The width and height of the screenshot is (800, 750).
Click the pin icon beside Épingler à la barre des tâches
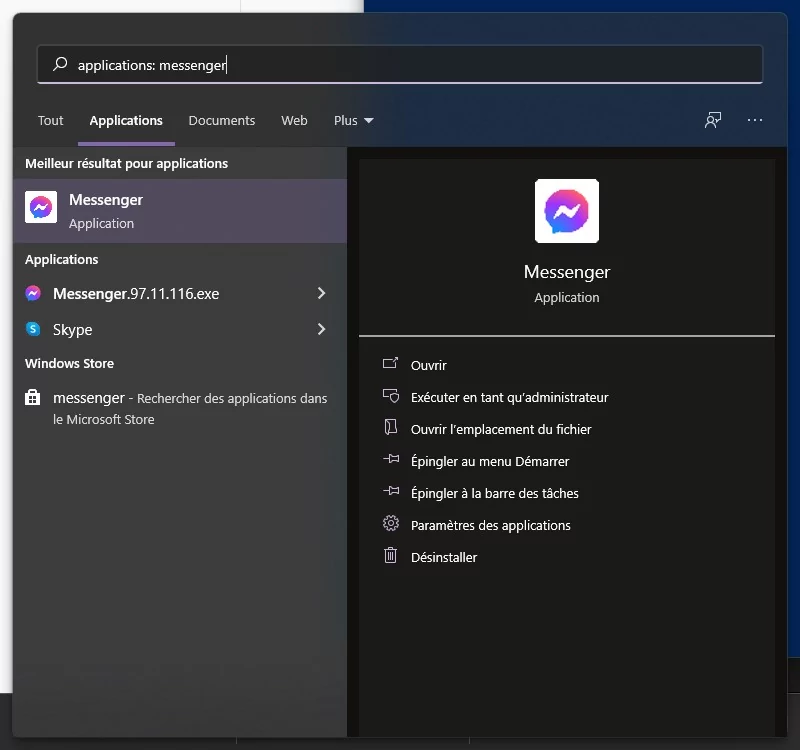[x=391, y=491]
